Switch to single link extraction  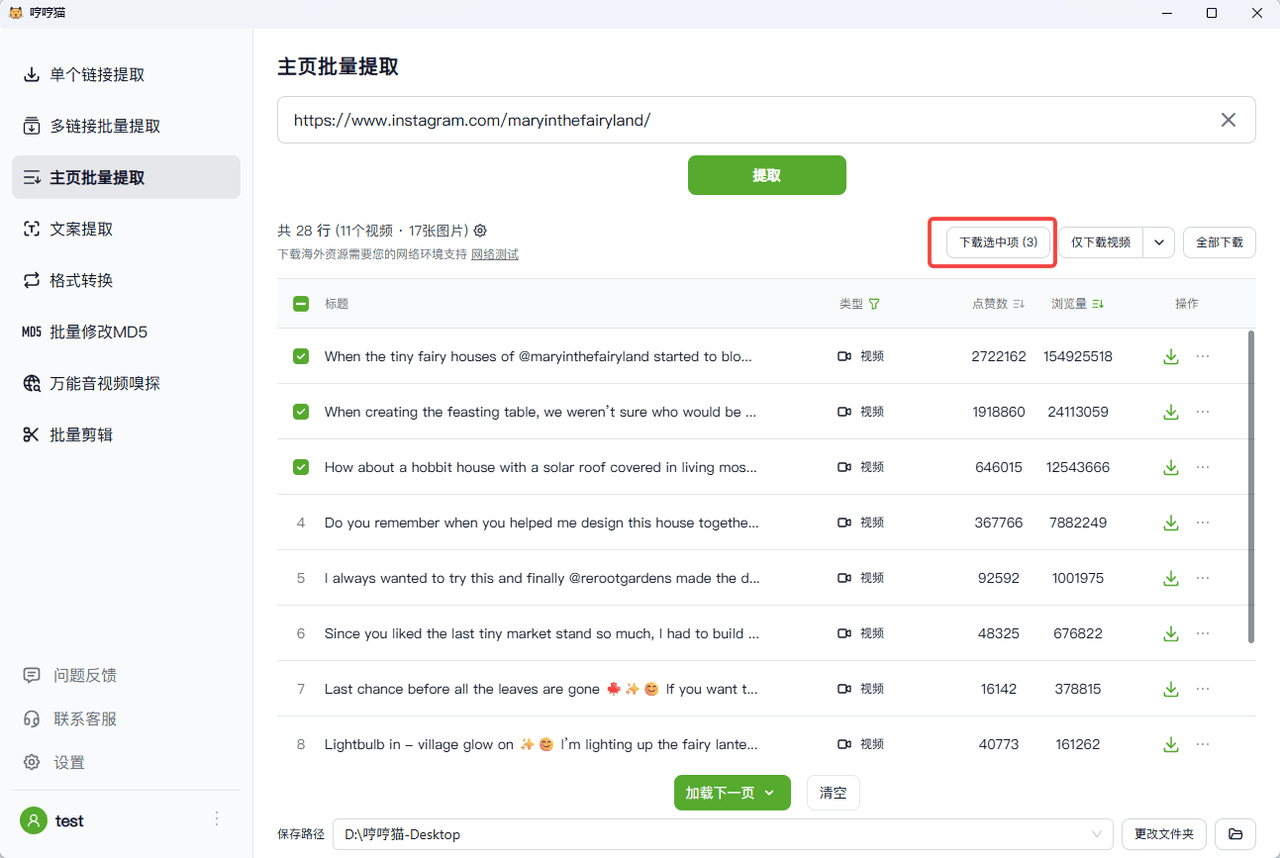coord(97,75)
